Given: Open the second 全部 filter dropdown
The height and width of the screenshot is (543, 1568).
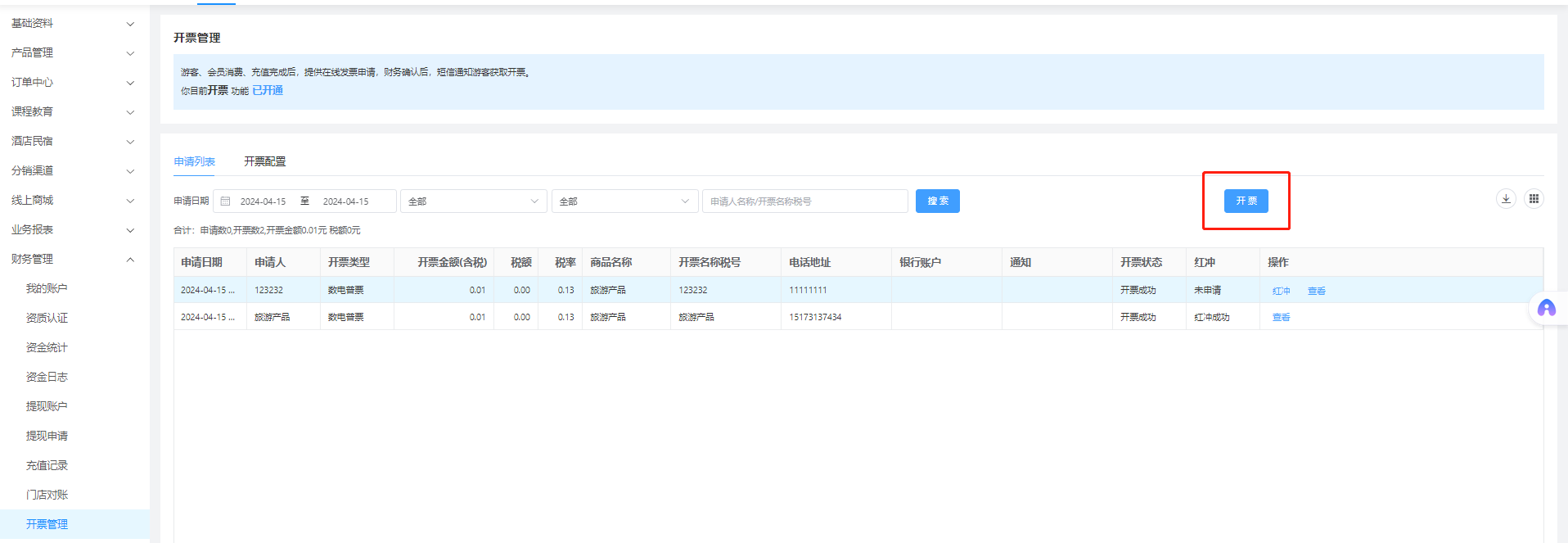Looking at the screenshot, I should point(624,201).
